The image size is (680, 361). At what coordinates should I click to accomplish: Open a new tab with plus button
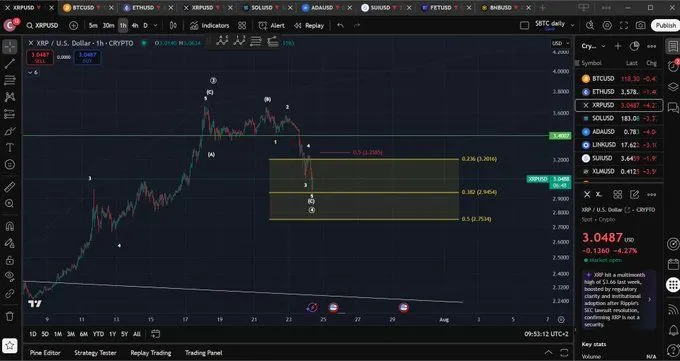click(x=543, y=8)
